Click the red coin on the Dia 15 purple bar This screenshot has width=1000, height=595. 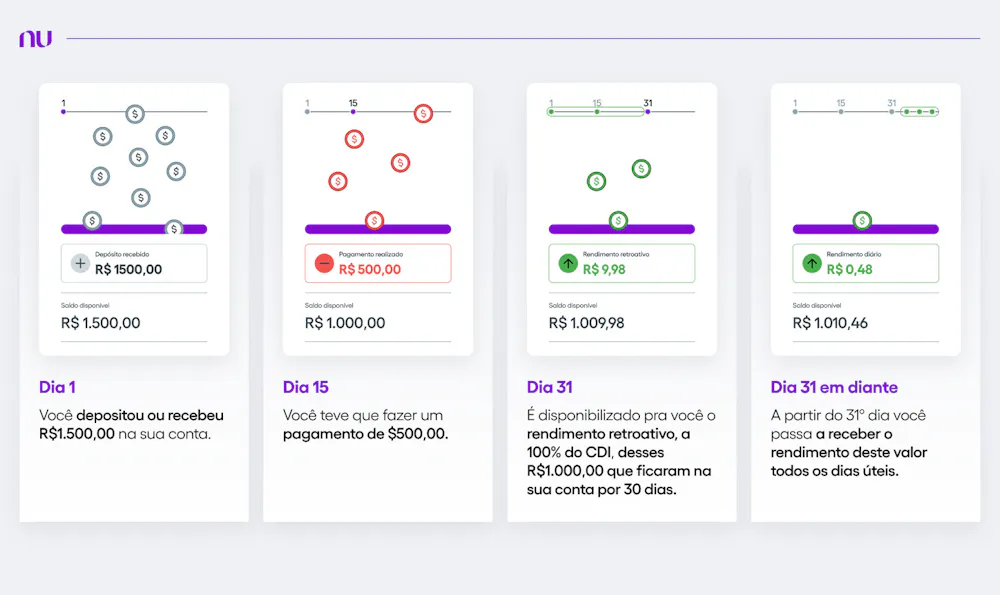click(374, 220)
